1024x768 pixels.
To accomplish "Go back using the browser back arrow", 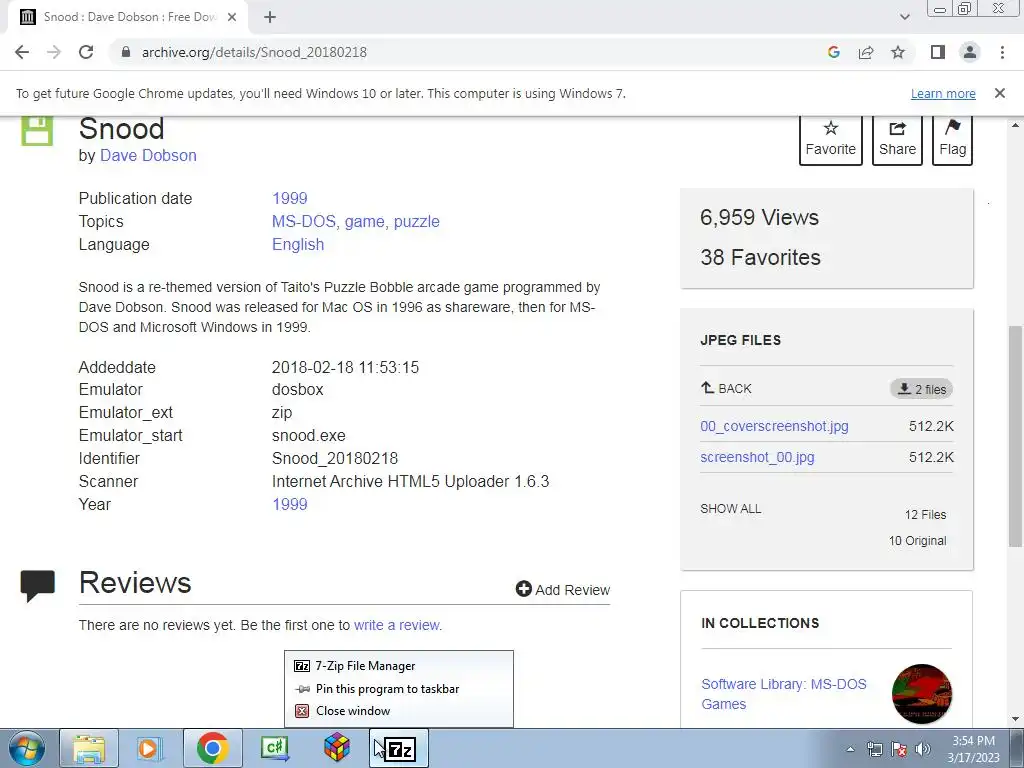I will click(22, 52).
